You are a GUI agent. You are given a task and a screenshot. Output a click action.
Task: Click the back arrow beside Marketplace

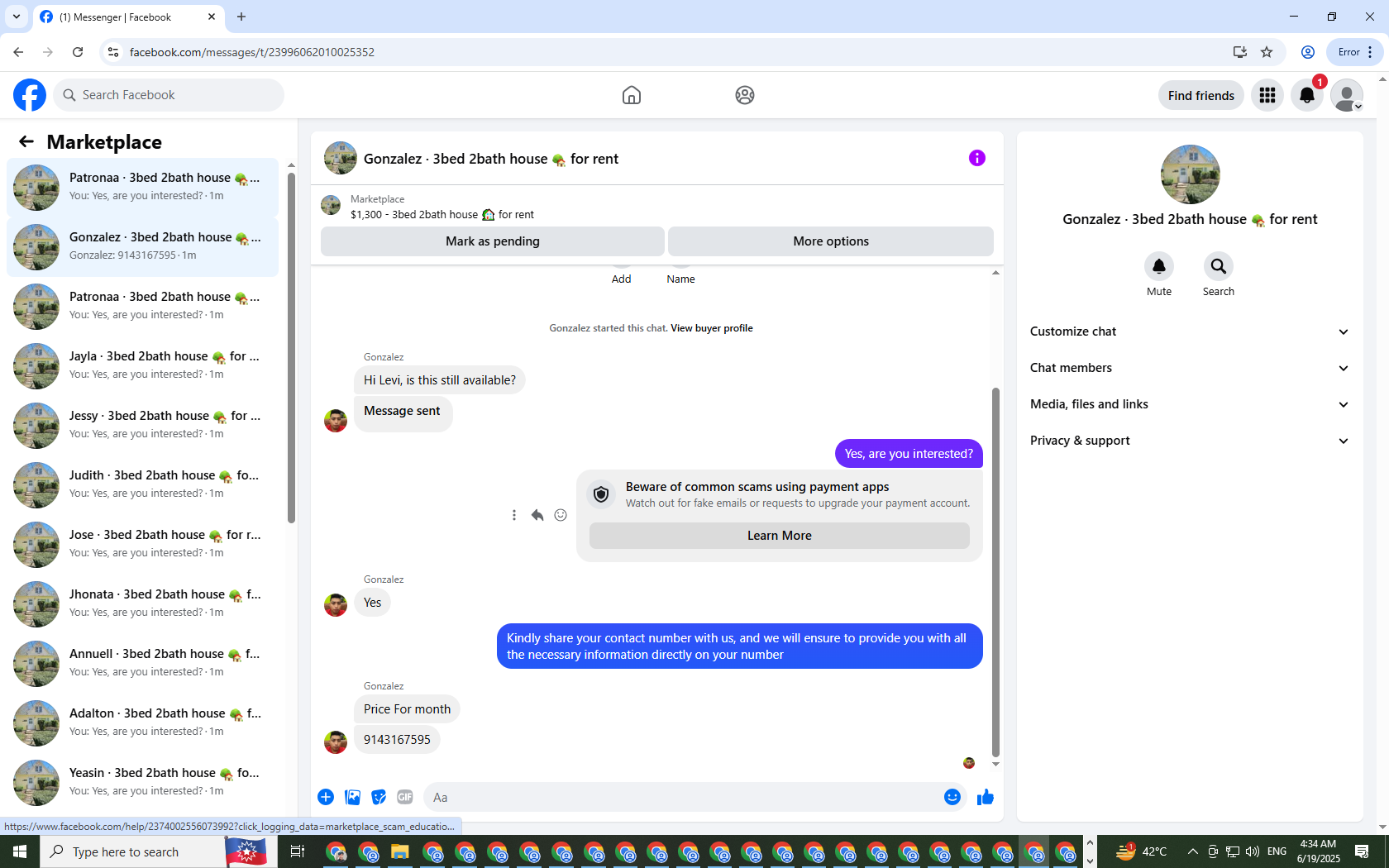coord(26,142)
